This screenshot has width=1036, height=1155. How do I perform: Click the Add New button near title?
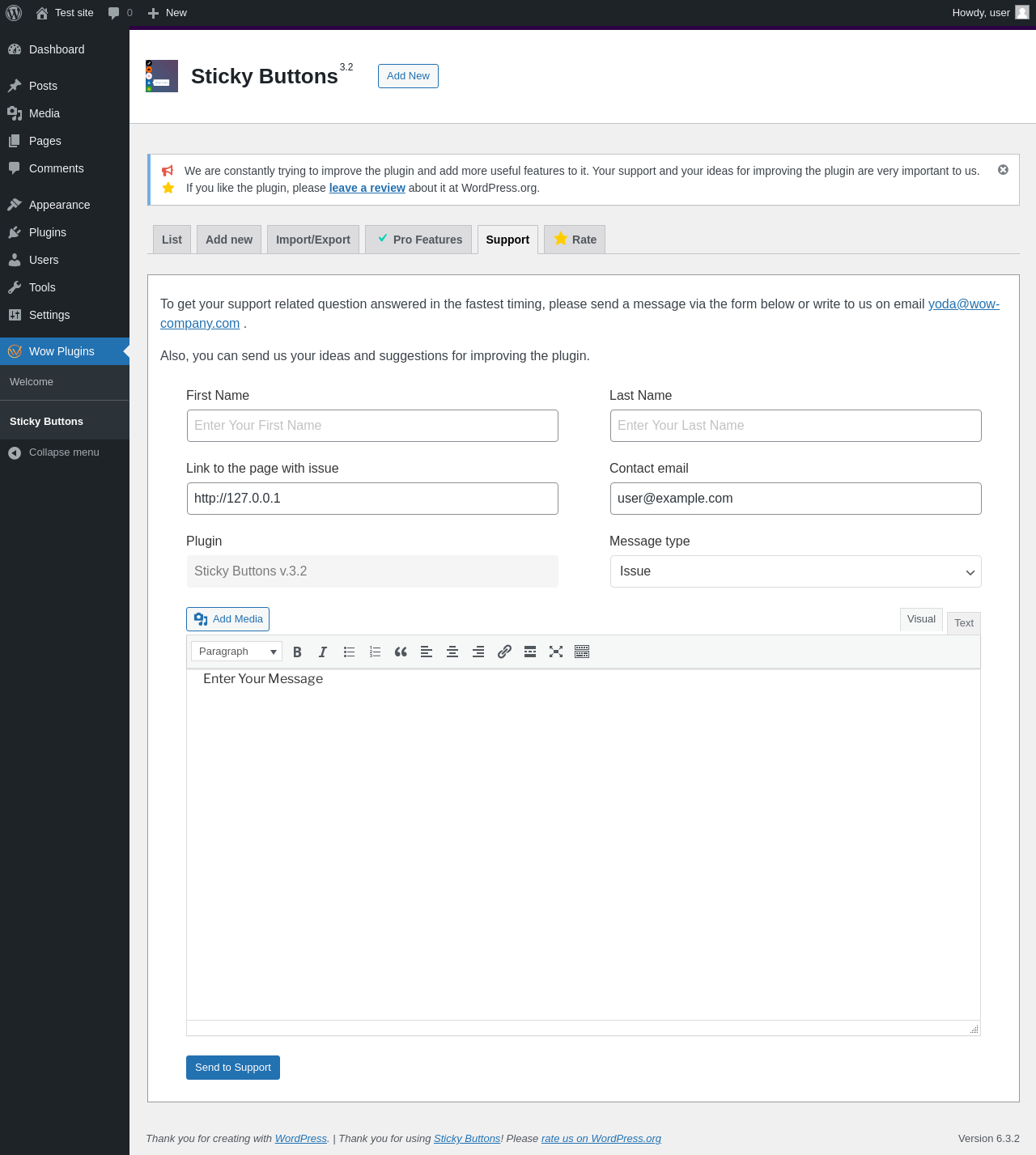point(408,76)
